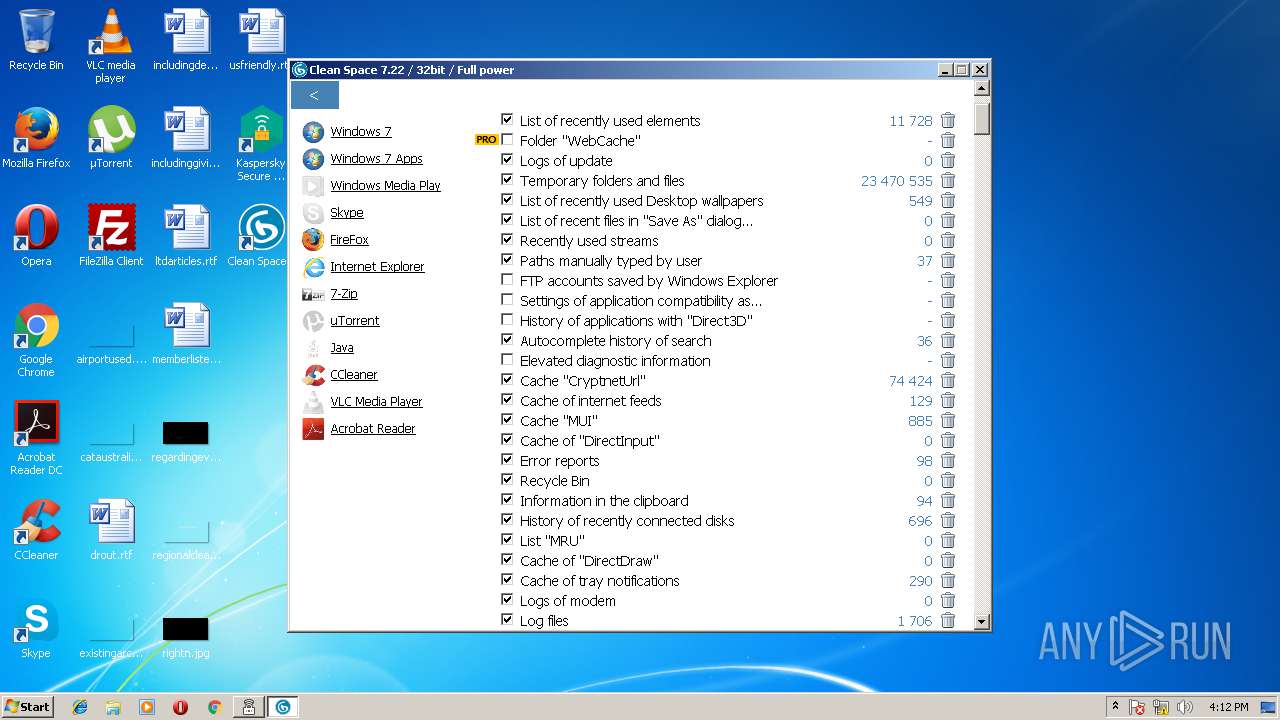Uncheck Autocomplete history of search

pos(507,340)
